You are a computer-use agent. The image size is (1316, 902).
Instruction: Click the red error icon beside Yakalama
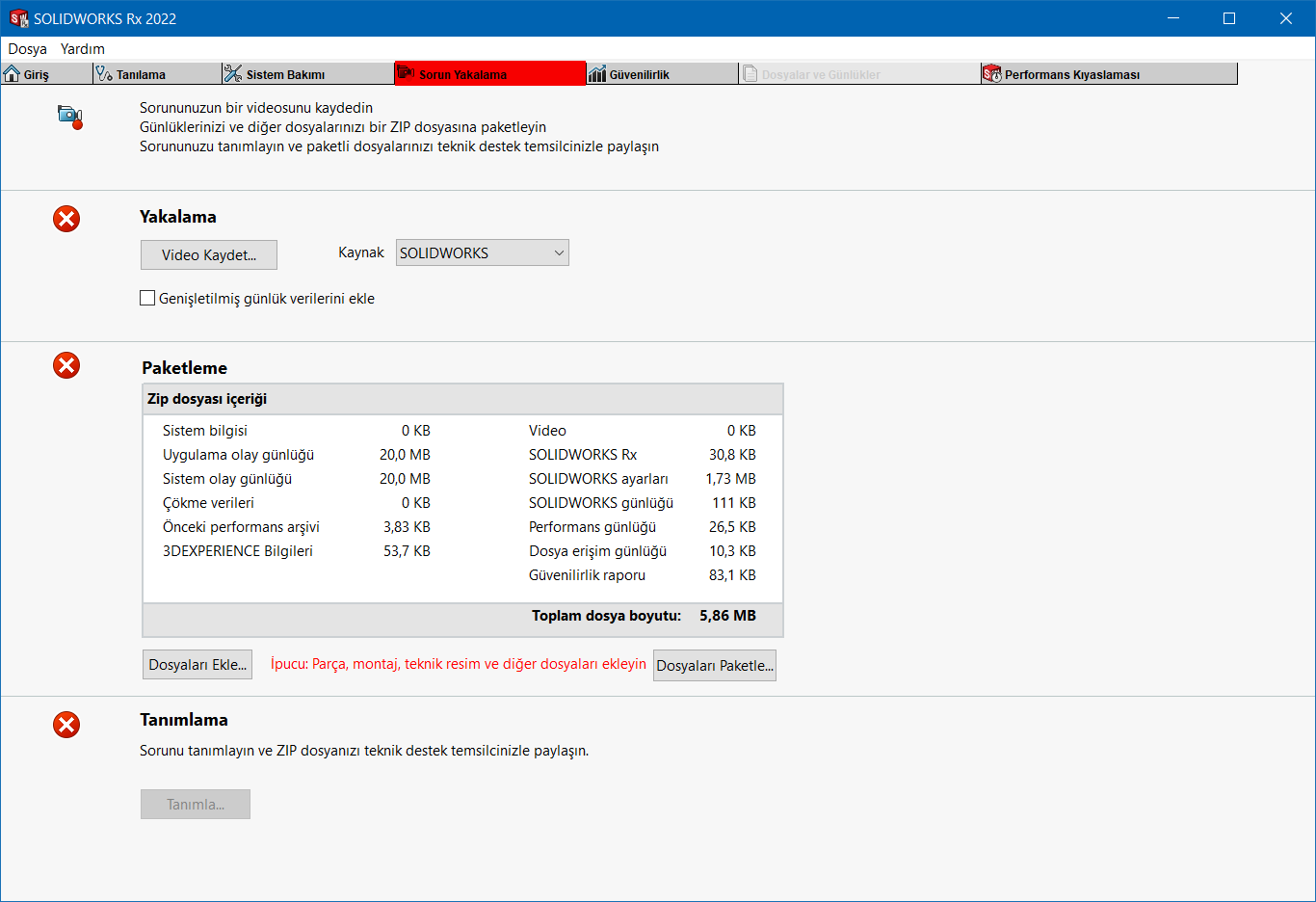pos(66,219)
